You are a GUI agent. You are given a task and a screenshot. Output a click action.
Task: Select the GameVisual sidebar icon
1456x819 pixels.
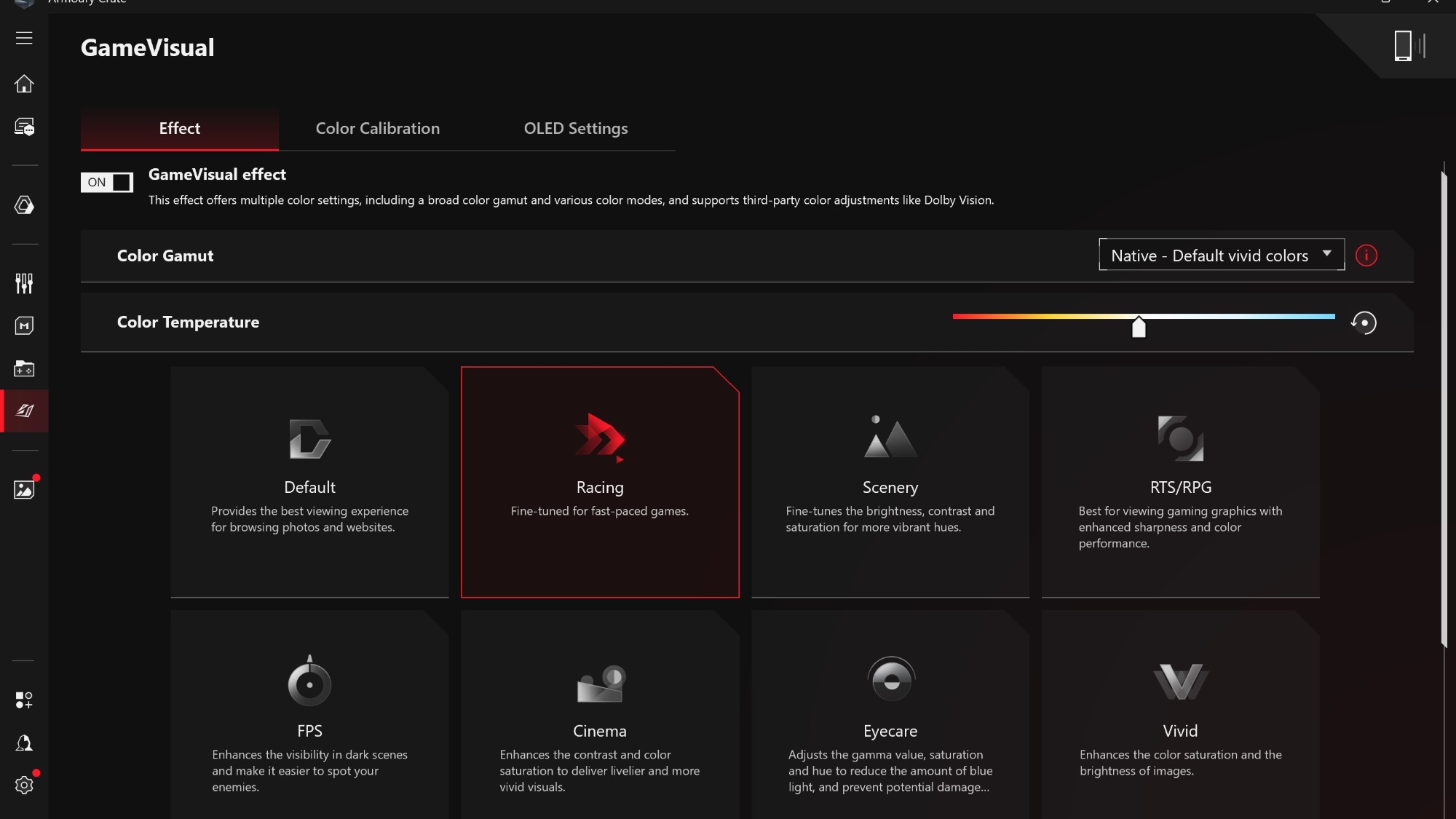point(24,411)
